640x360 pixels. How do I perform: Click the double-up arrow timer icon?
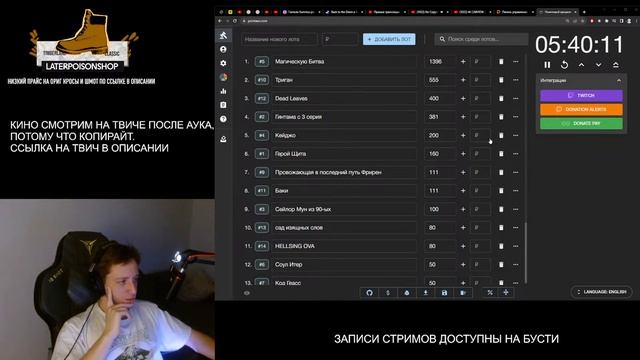616,65
